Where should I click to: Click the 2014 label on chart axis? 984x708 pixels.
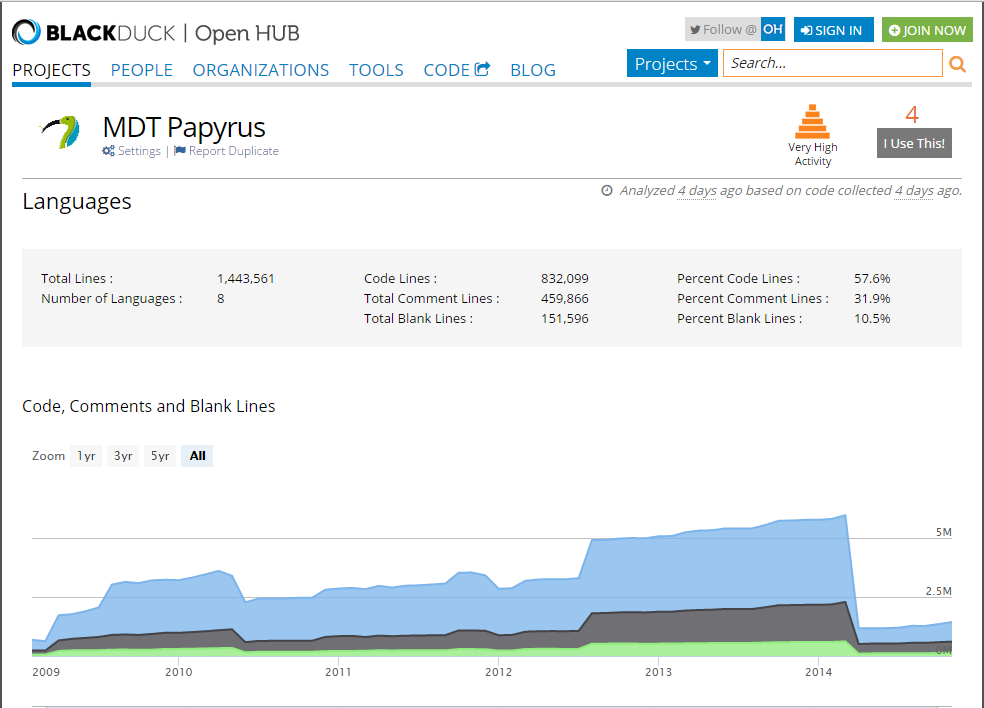pyautogui.click(x=818, y=672)
